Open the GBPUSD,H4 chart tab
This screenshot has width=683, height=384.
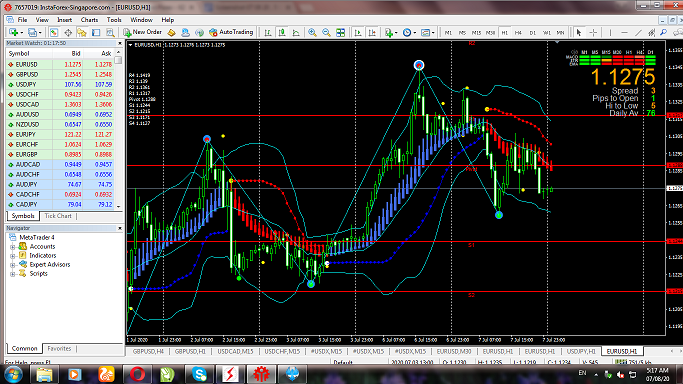pos(148,351)
